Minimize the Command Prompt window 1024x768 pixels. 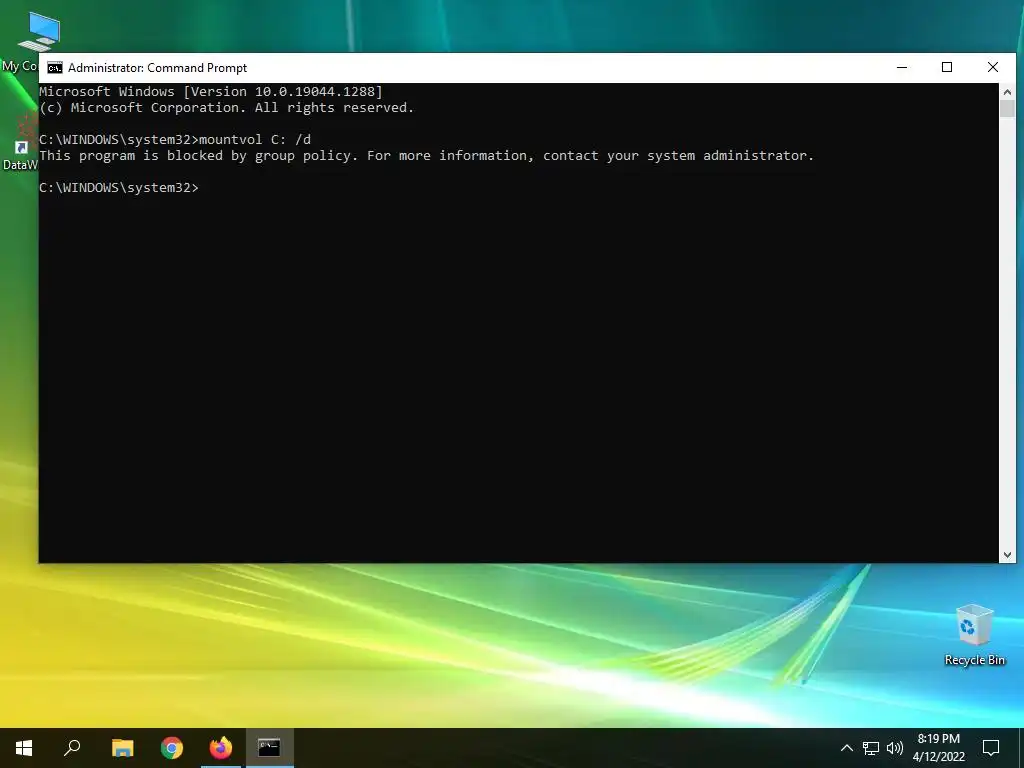click(902, 67)
